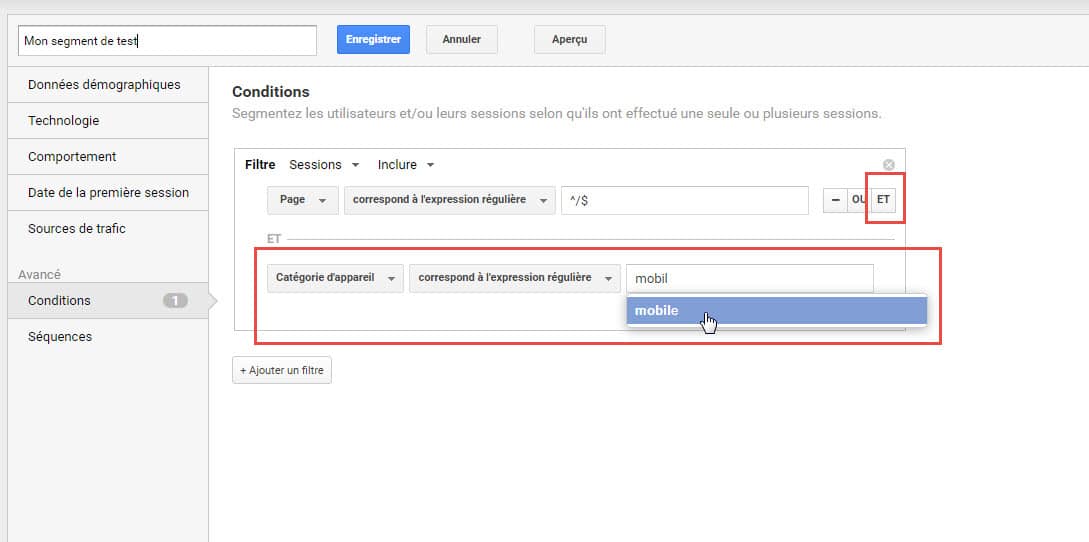The height and width of the screenshot is (542, 1089).
Task: Open the Technologie section
Action: click(x=108, y=121)
